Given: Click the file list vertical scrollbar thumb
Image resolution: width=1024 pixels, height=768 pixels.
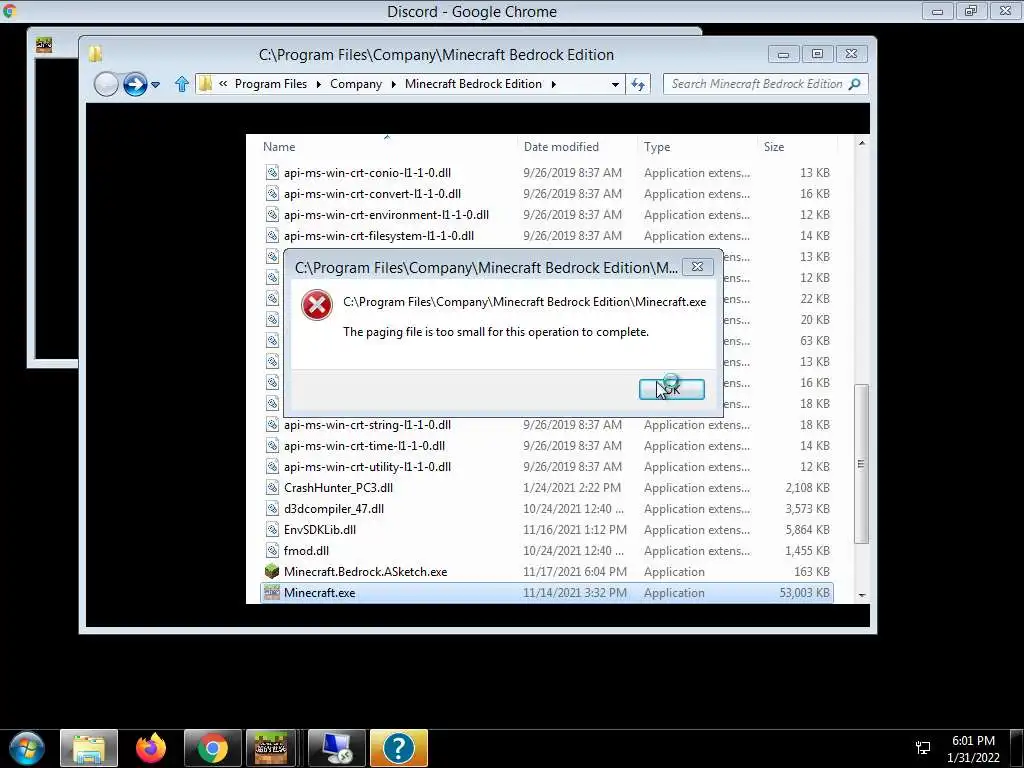Looking at the screenshot, I should (x=861, y=464).
